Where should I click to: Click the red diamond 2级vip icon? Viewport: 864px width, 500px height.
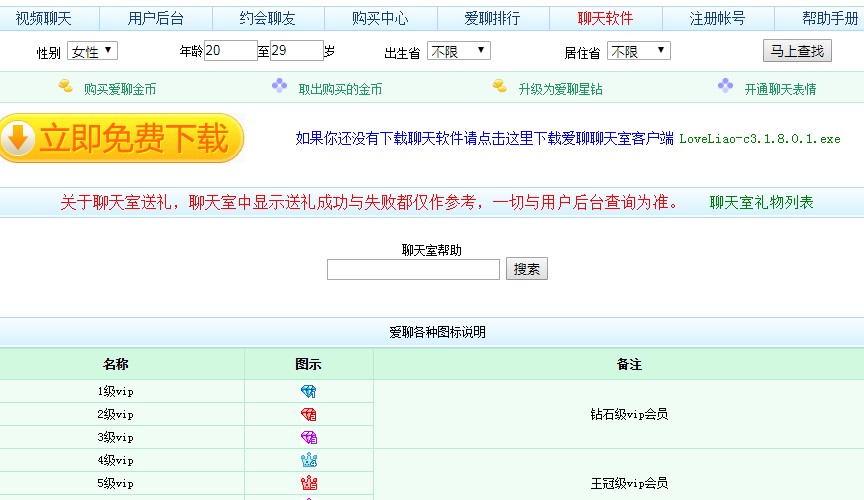[309, 415]
